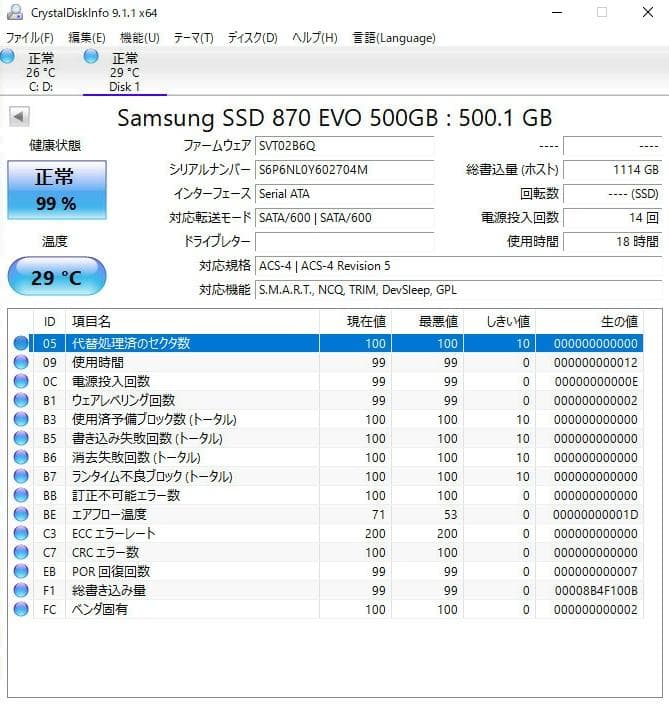Open the 機能(U) menu
Viewport: 669px width, 704px height.
(140, 38)
